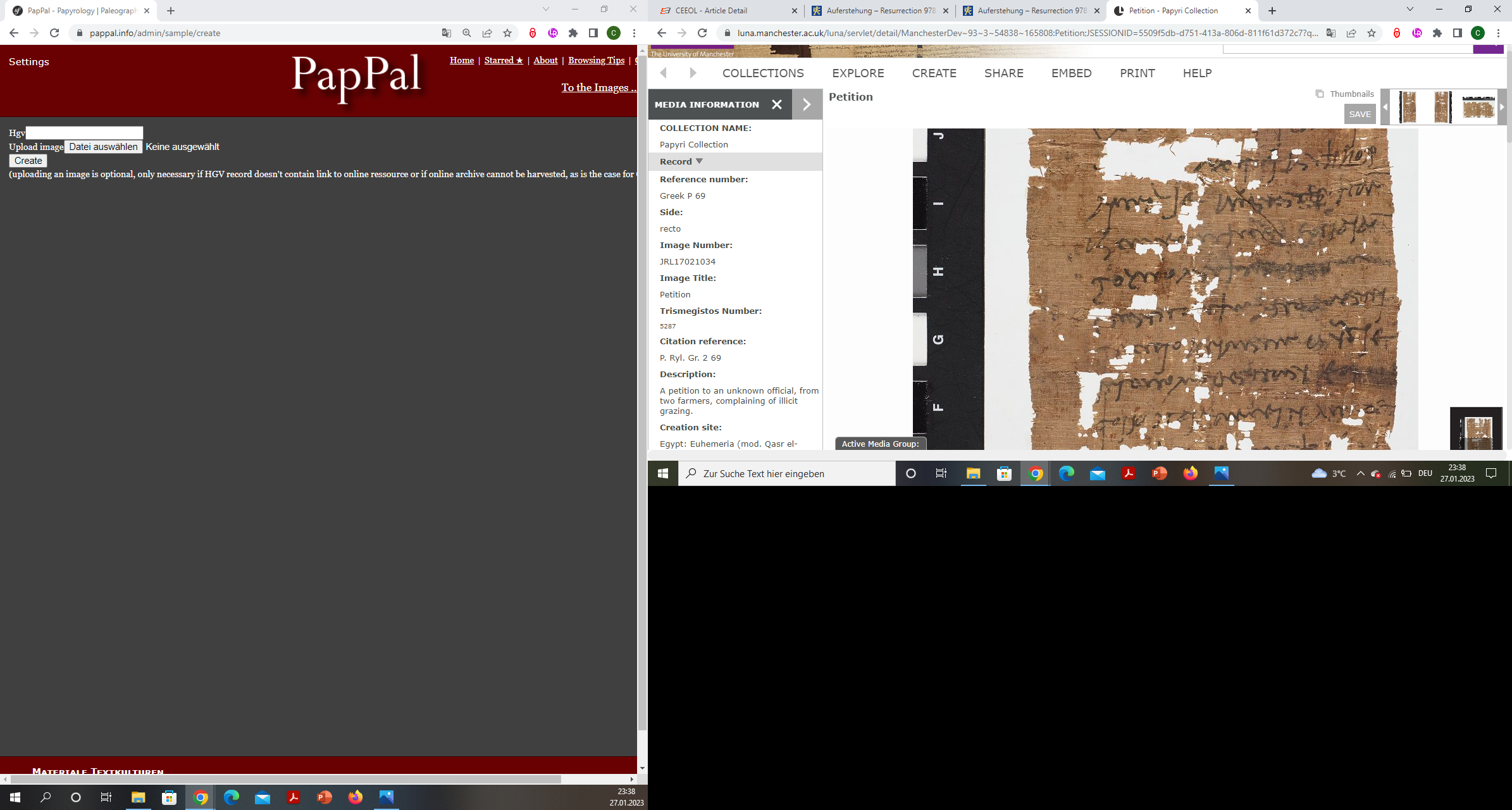Follow the 'To the Images' link
The height and width of the screenshot is (810, 1512).
(598, 87)
